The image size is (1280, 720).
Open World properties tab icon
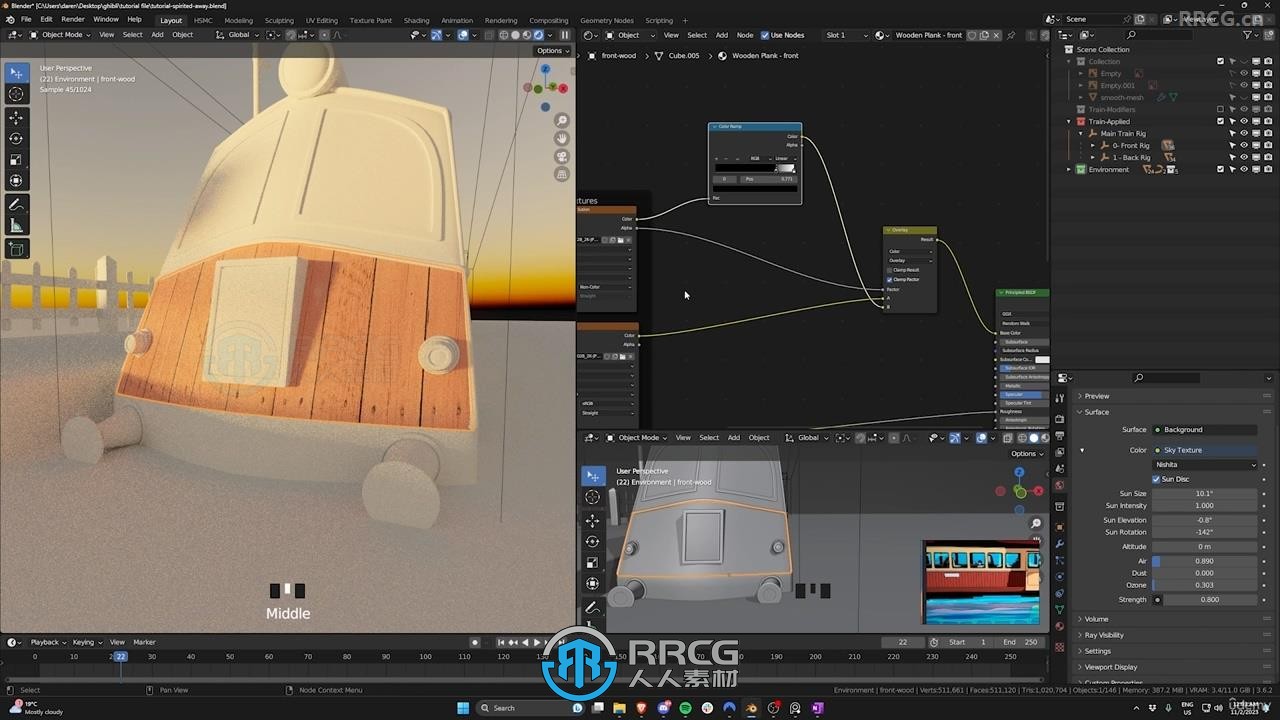1060,485
